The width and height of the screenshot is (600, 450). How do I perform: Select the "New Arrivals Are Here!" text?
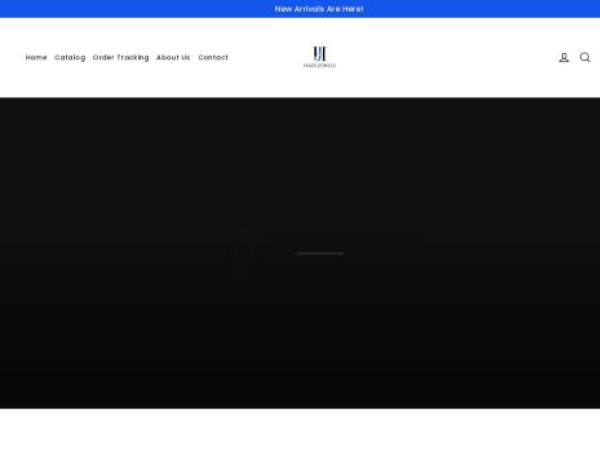(319, 9)
